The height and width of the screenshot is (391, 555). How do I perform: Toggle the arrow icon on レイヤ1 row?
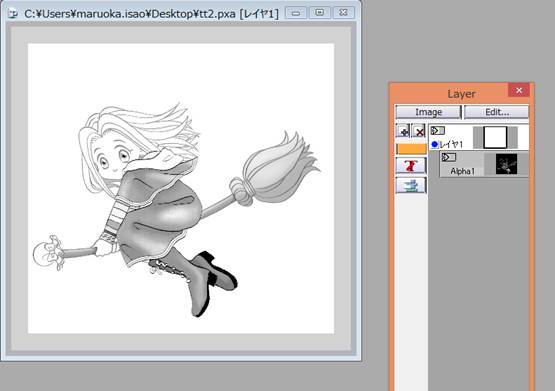pos(437,131)
